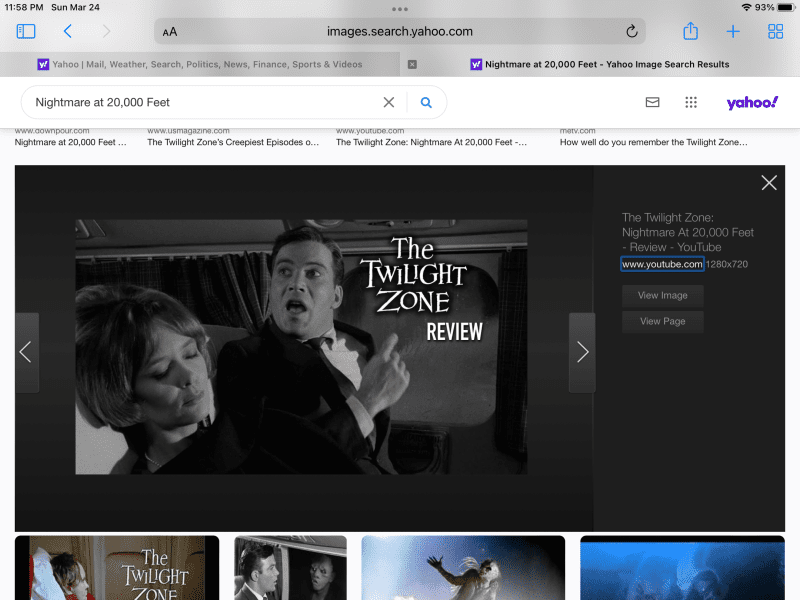Close the image preview panel
The width and height of the screenshot is (800, 600).
coord(769,183)
